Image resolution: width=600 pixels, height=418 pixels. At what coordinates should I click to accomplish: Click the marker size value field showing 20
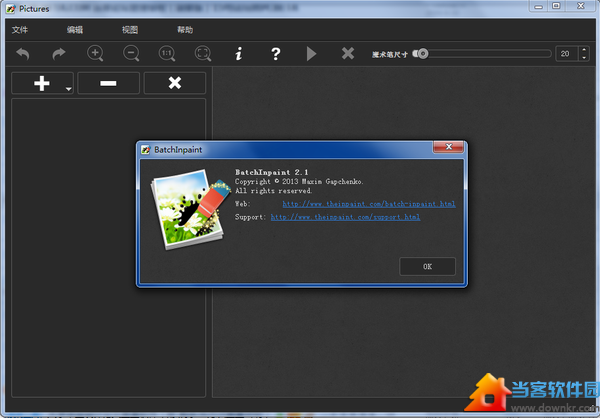pos(566,54)
